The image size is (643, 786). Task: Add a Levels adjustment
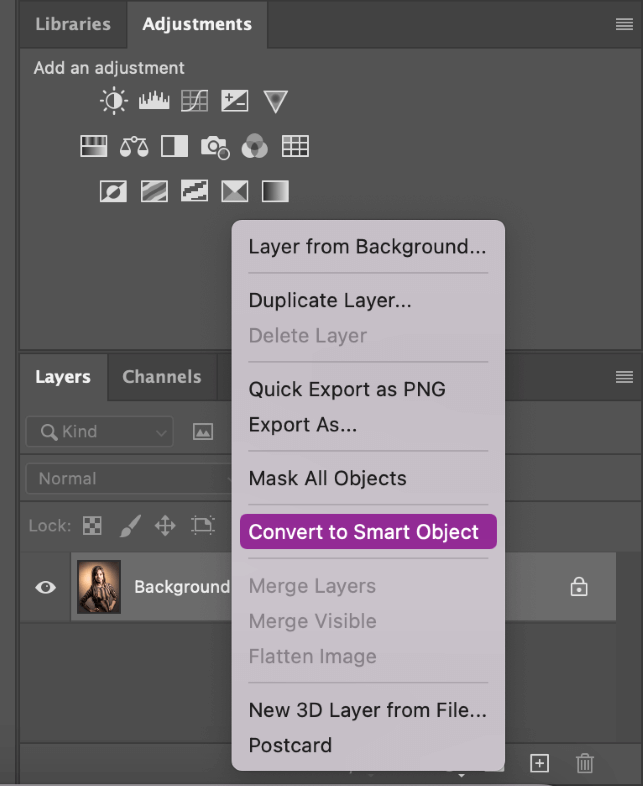pos(154,101)
